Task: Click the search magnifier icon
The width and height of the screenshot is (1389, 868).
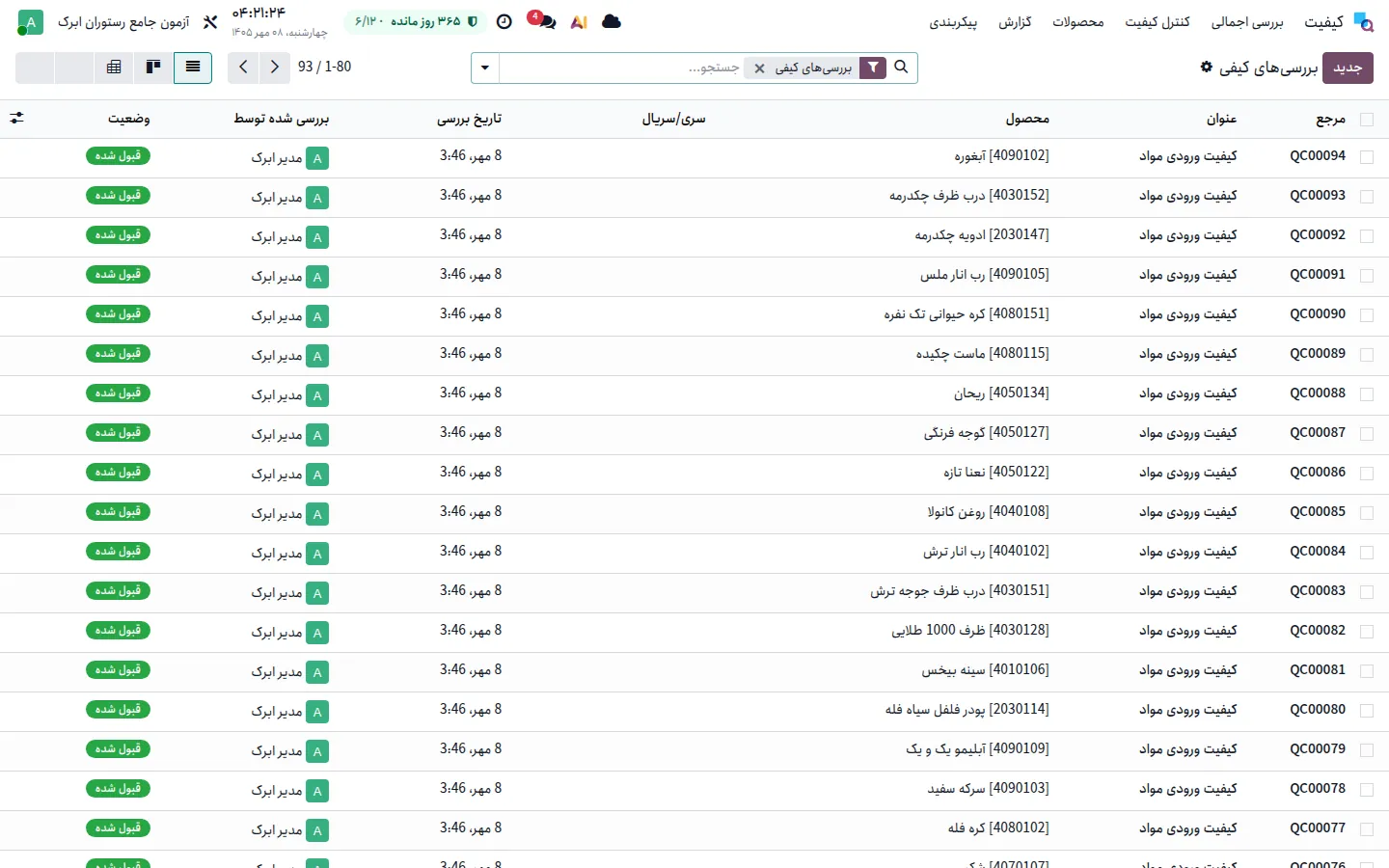Action: [x=901, y=67]
